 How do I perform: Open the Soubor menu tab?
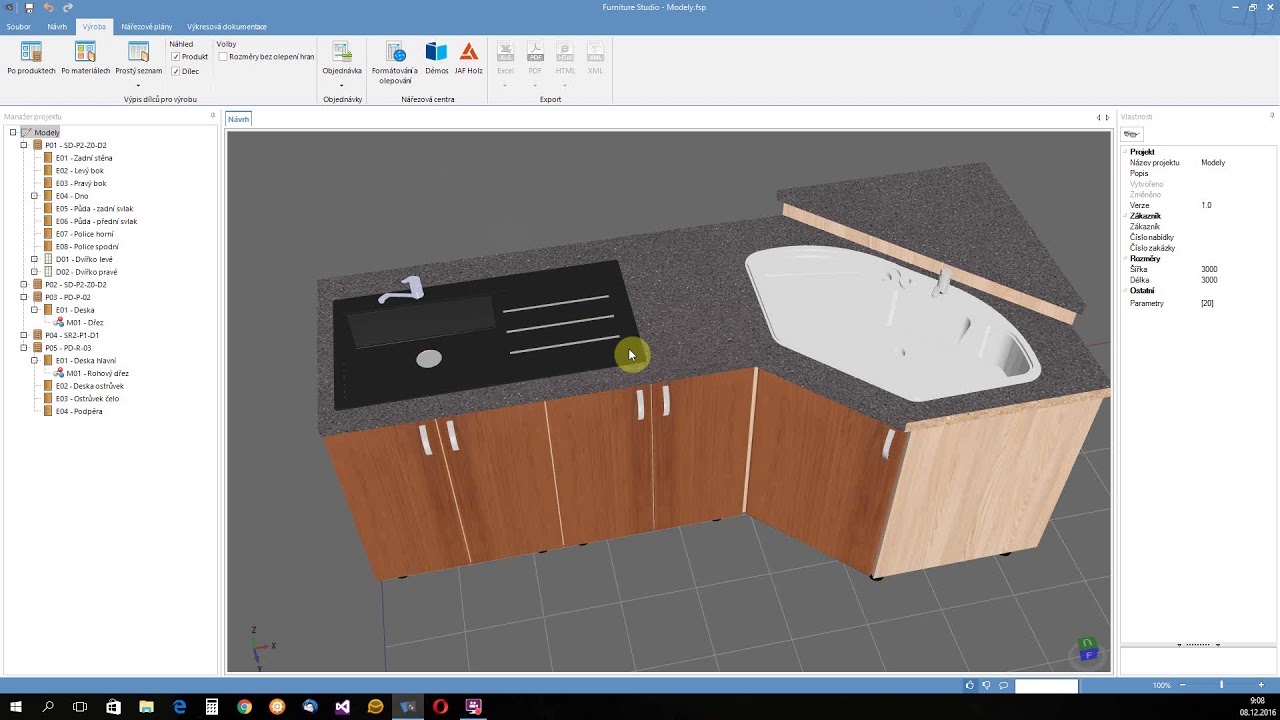[x=18, y=27]
